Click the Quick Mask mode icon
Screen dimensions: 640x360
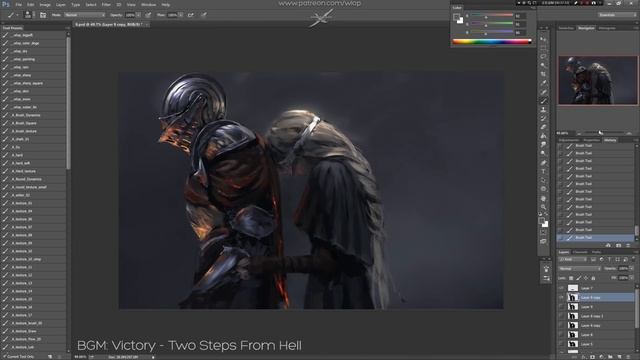click(543, 233)
